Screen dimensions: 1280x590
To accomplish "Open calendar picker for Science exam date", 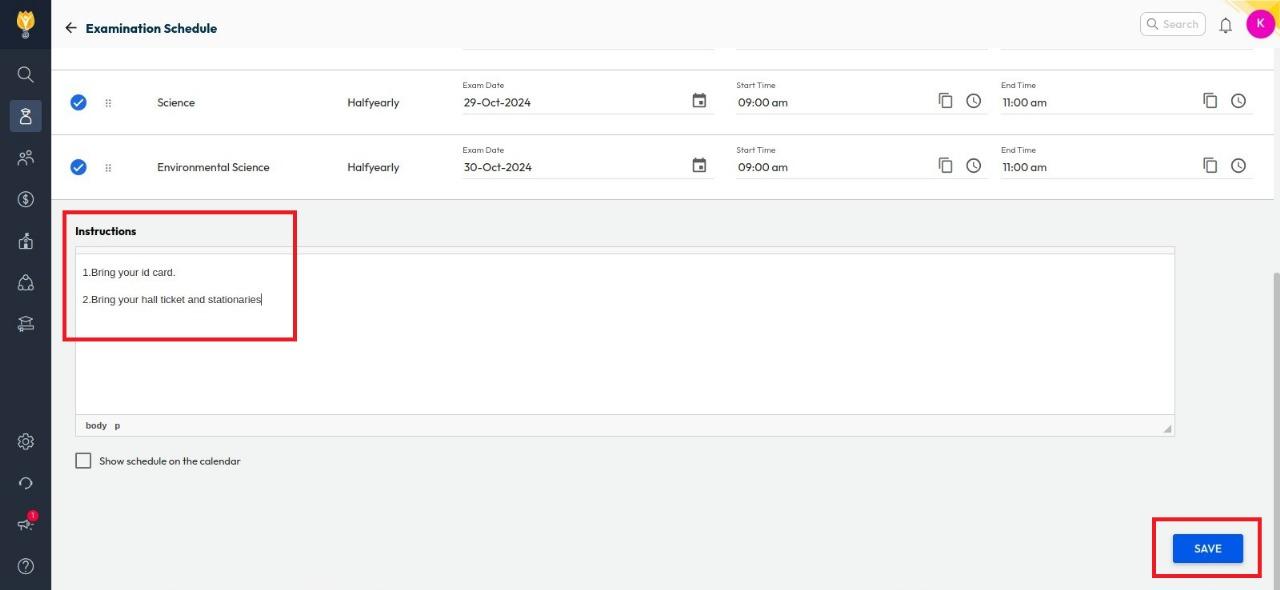I will [699, 101].
